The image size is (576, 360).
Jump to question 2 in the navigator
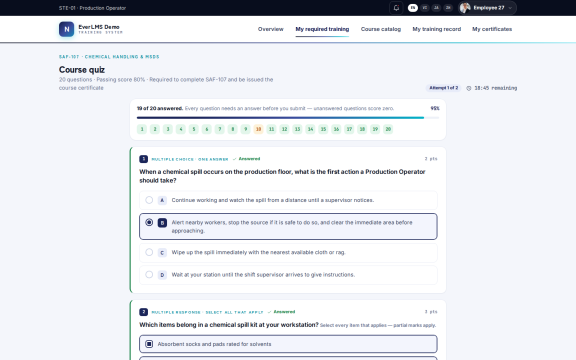click(155, 129)
